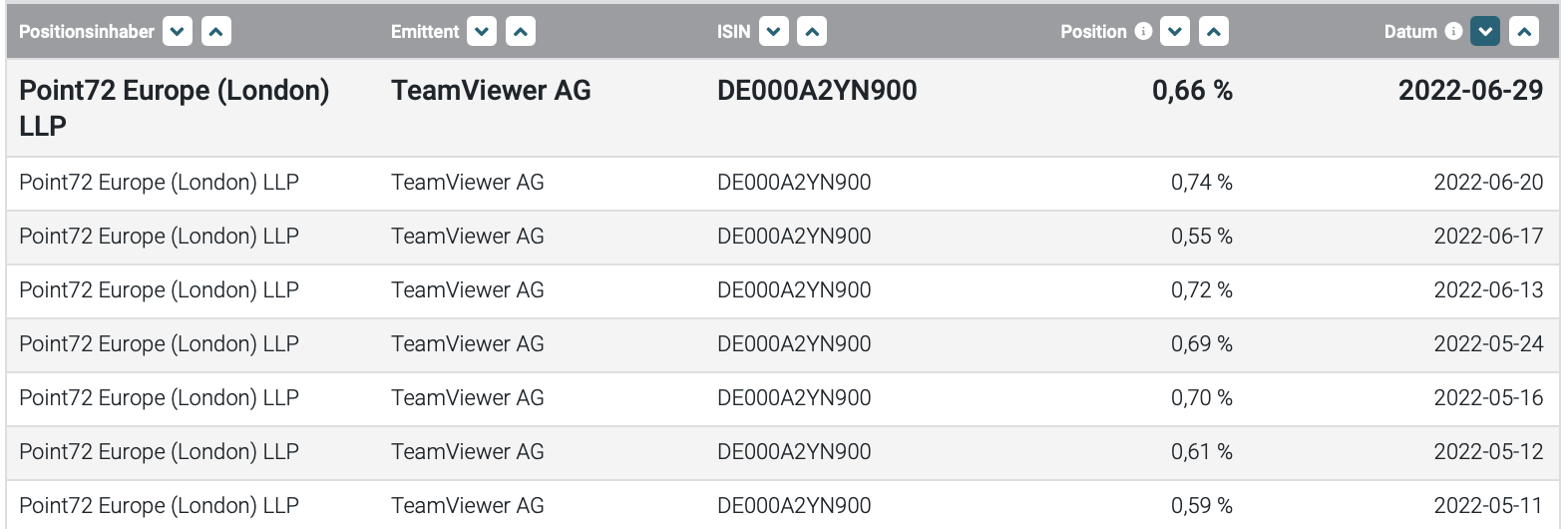Click the Positionsinhaber column header label
This screenshot has height=529, width=1568.
[87, 32]
